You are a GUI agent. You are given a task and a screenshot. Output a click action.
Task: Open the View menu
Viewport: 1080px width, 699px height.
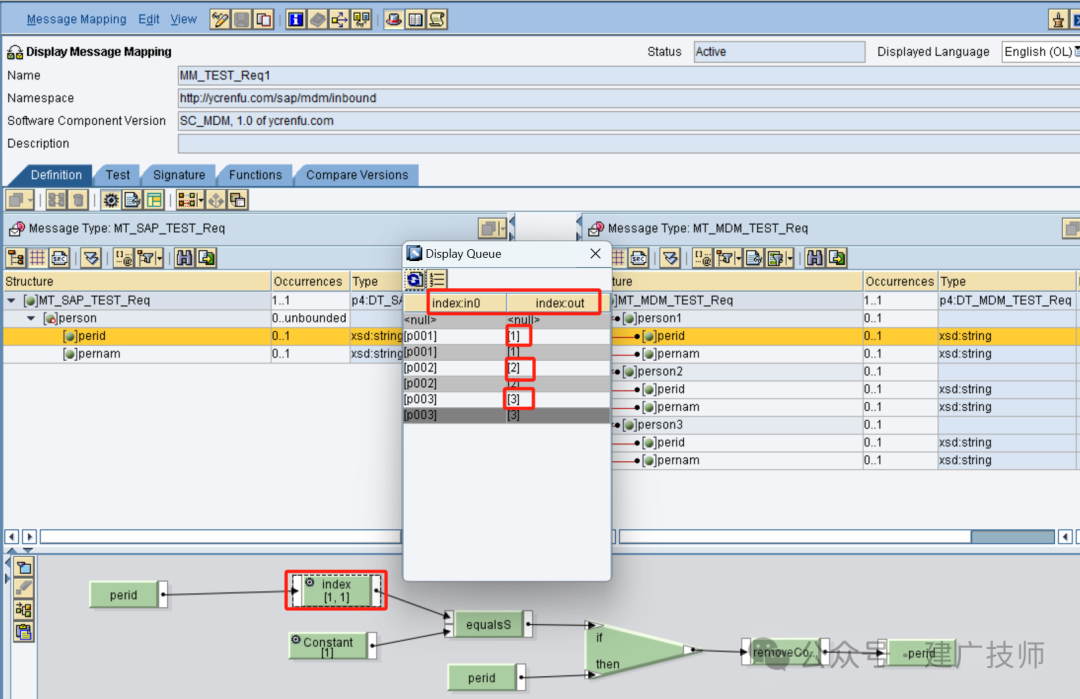183,19
